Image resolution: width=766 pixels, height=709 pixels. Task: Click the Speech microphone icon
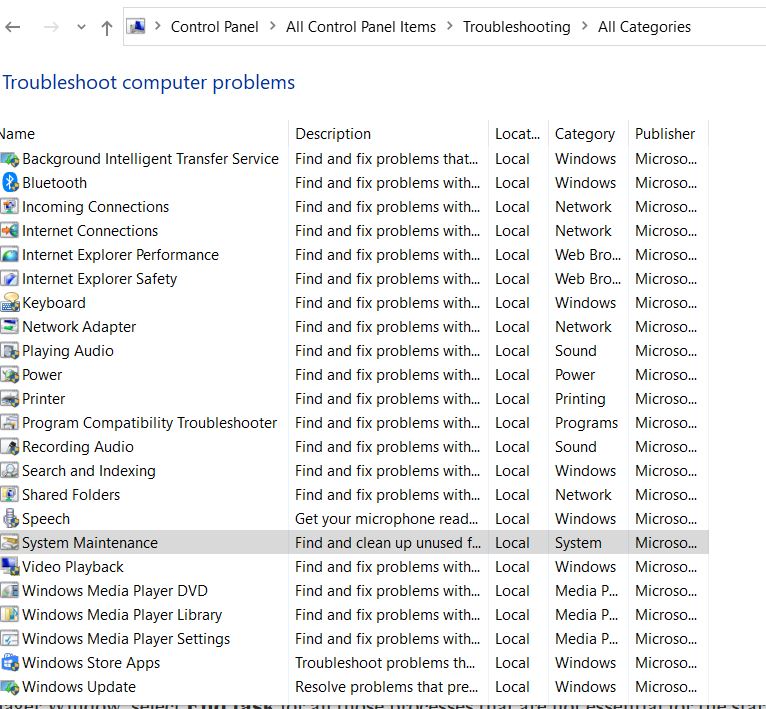click(x=10, y=519)
